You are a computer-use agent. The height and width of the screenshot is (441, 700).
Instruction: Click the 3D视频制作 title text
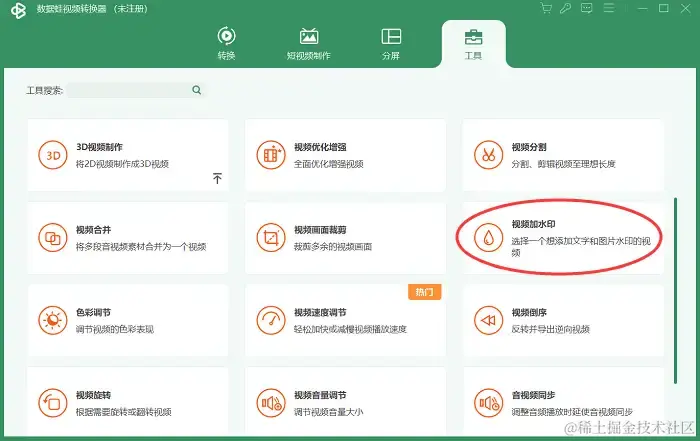(x=99, y=147)
